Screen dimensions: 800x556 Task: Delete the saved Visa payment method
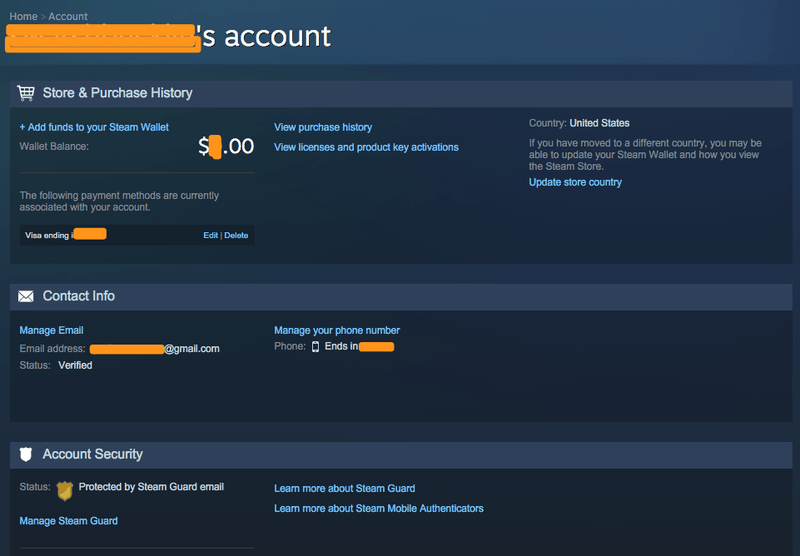[x=236, y=235]
